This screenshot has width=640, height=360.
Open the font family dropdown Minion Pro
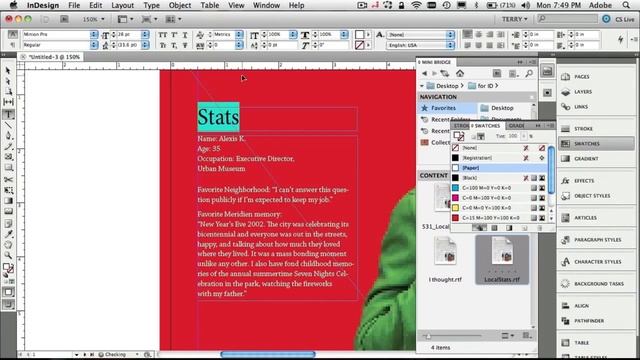pos(94,35)
